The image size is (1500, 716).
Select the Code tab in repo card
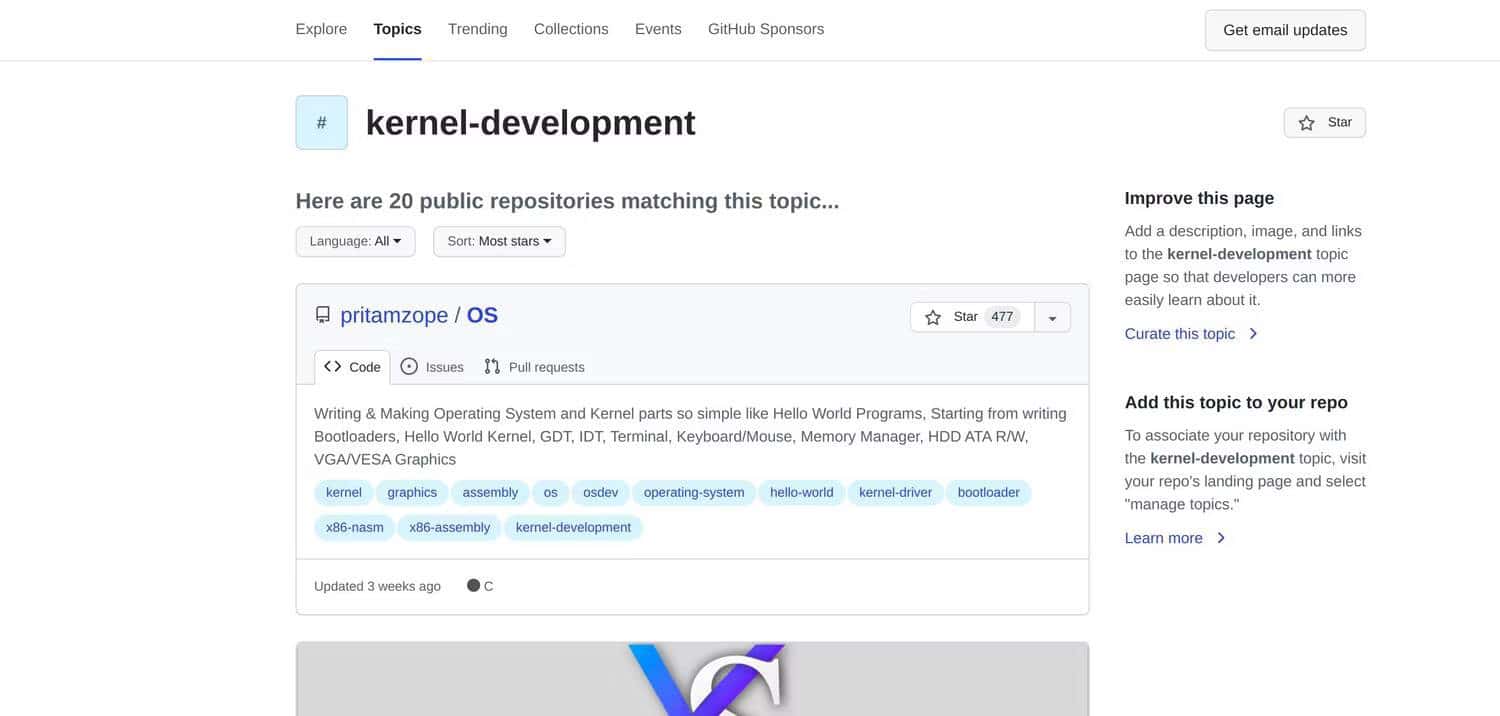(x=352, y=367)
